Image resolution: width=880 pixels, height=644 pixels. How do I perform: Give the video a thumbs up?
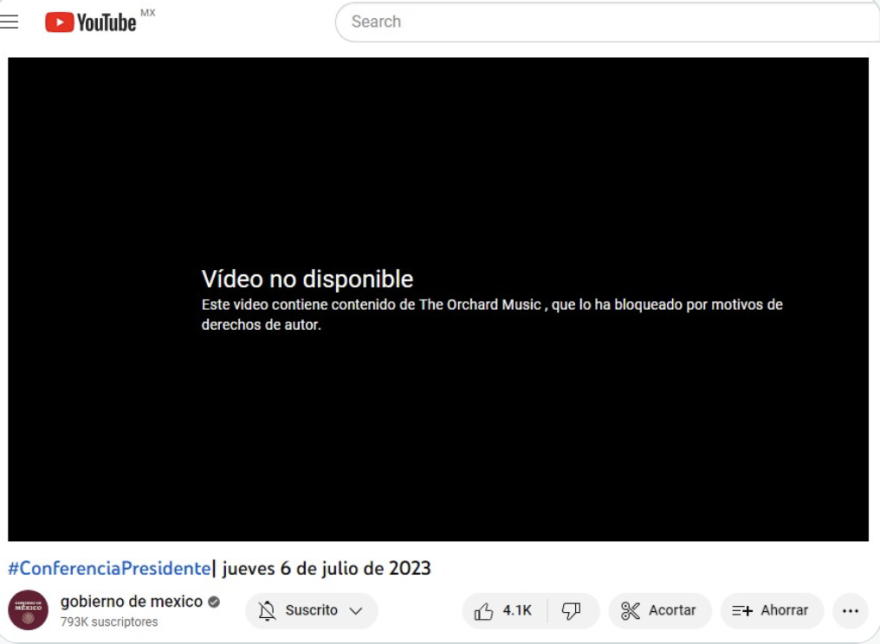tap(497, 610)
